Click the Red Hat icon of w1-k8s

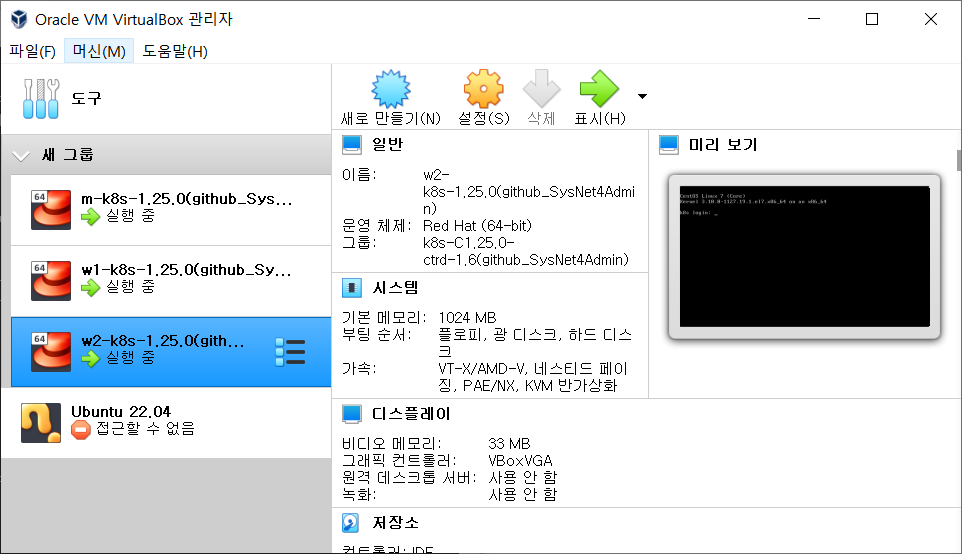pyautogui.click(x=51, y=281)
